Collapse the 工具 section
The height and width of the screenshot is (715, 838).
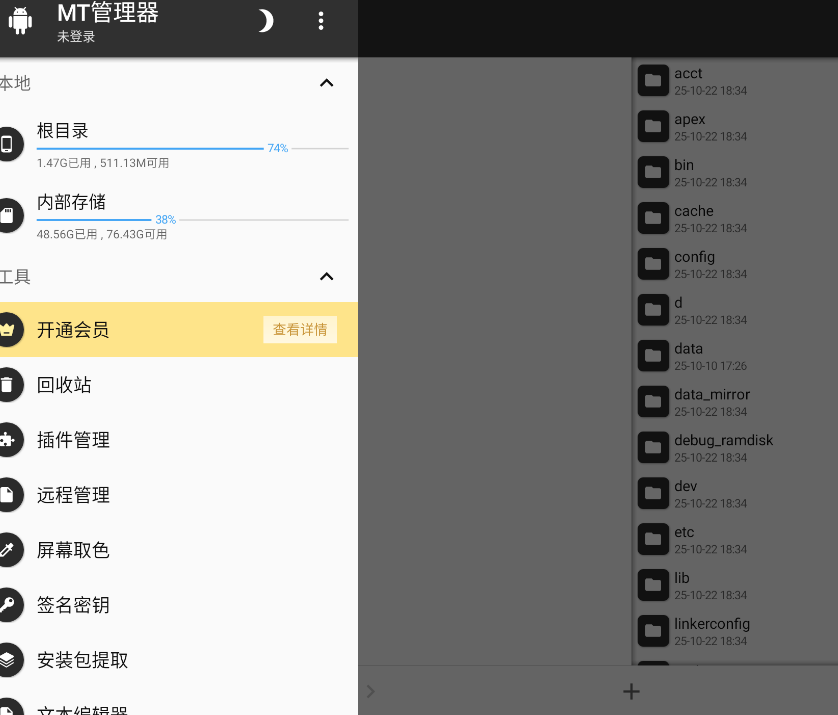click(326, 276)
